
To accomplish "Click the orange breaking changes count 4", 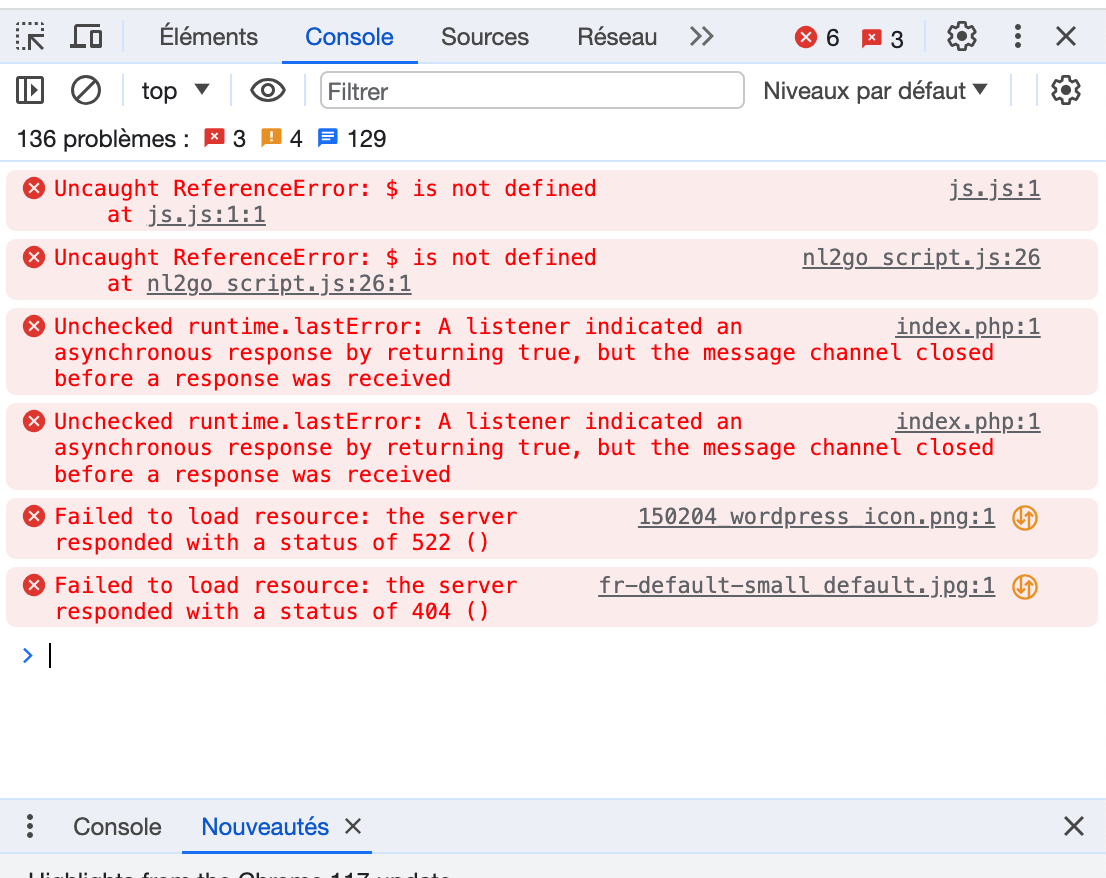I will (x=281, y=138).
